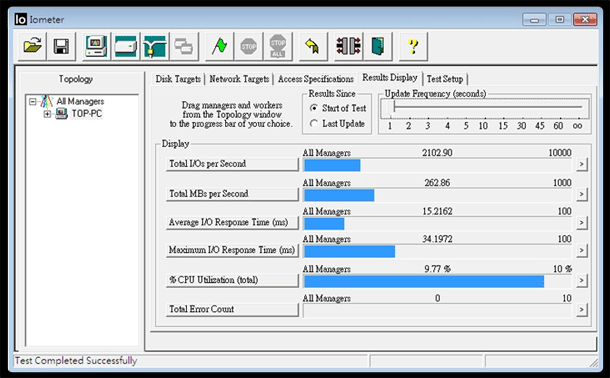Click the 262.86 MBs value
Screen dimensions: 610x378
point(437,183)
